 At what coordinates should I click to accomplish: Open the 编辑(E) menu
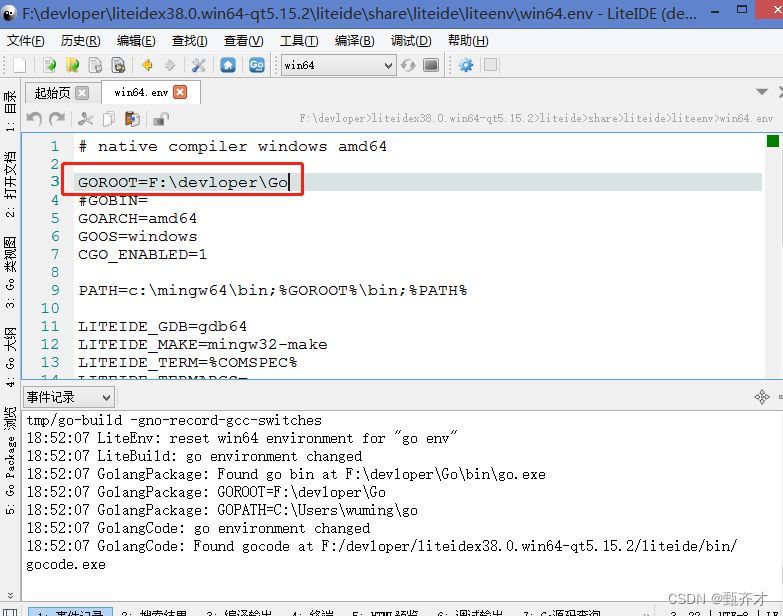point(136,41)
